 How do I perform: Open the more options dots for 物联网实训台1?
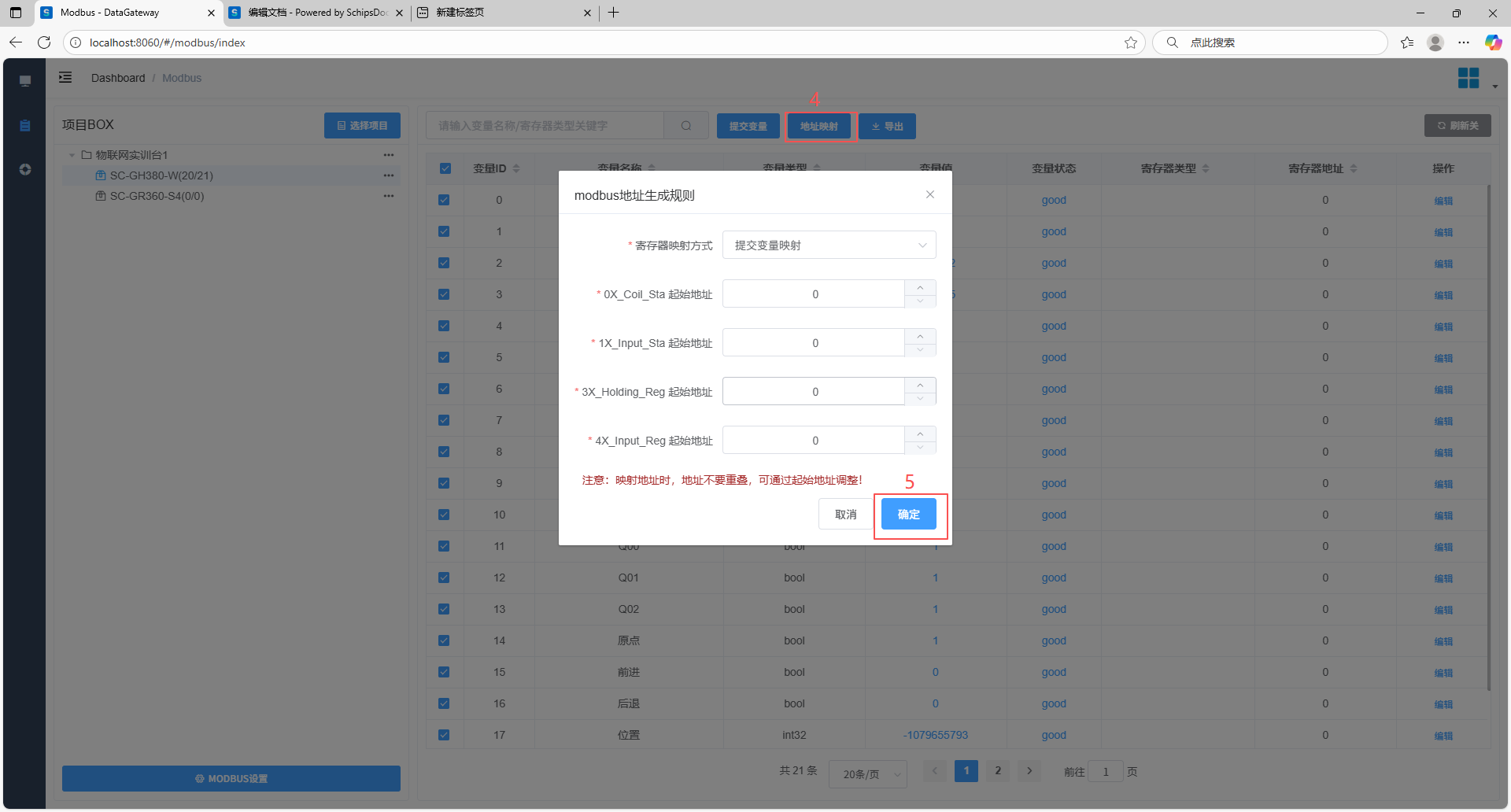tap(389, 155)
